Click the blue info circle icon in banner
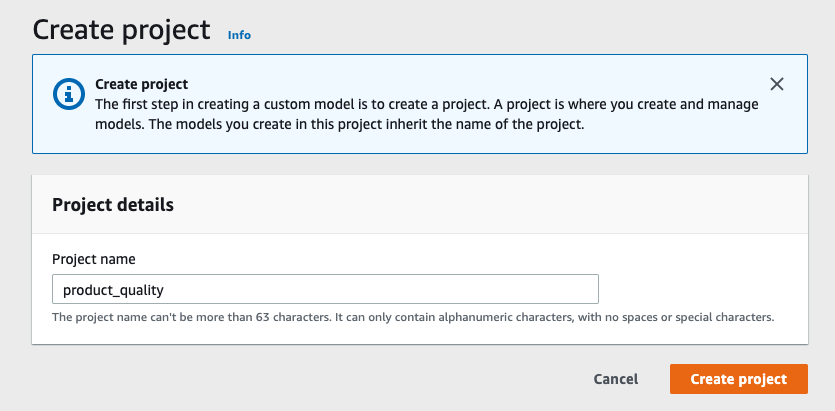 coord(67,95)
